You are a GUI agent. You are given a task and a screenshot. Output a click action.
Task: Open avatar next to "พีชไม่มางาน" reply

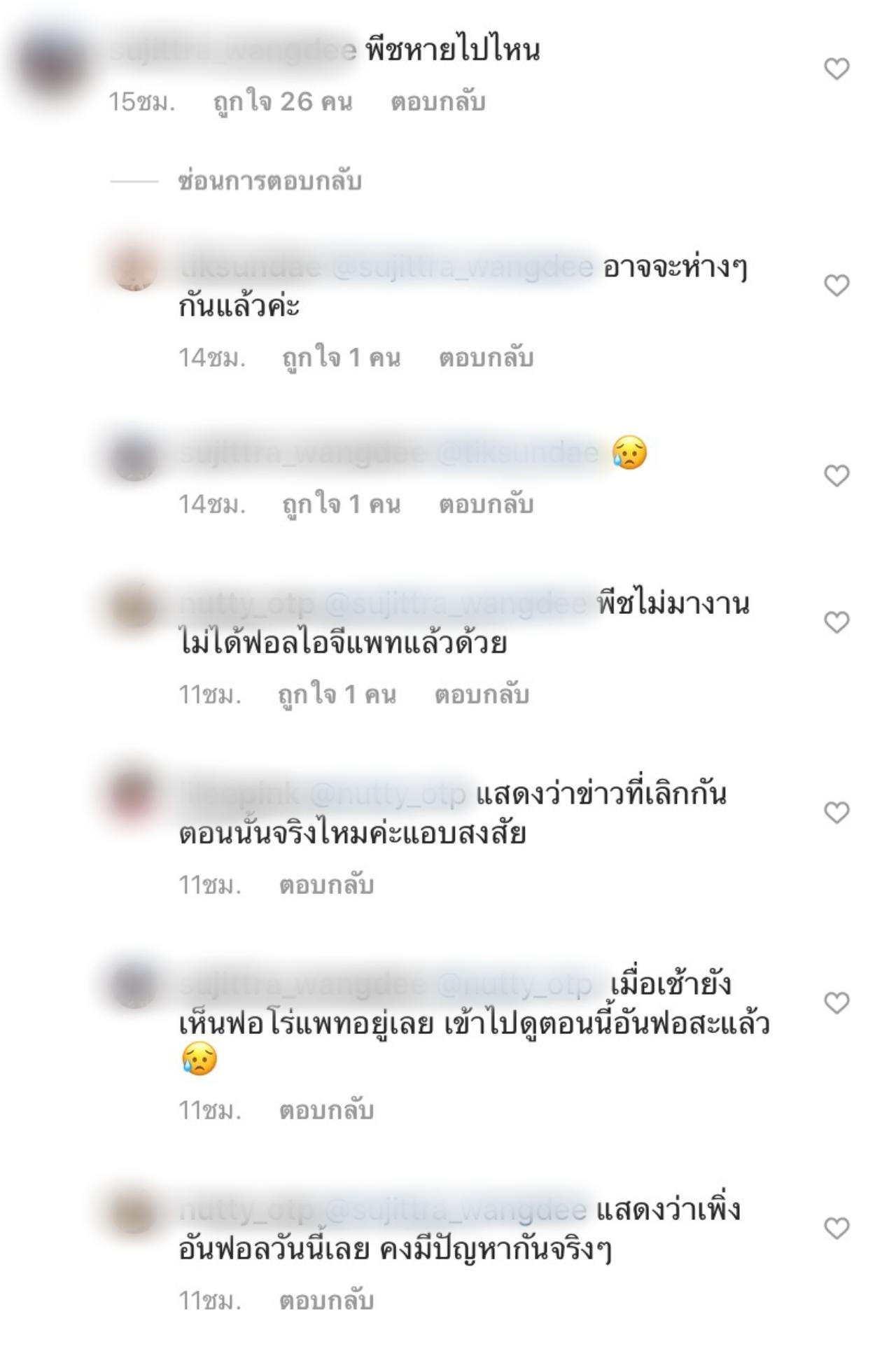(x=134, y=604)
